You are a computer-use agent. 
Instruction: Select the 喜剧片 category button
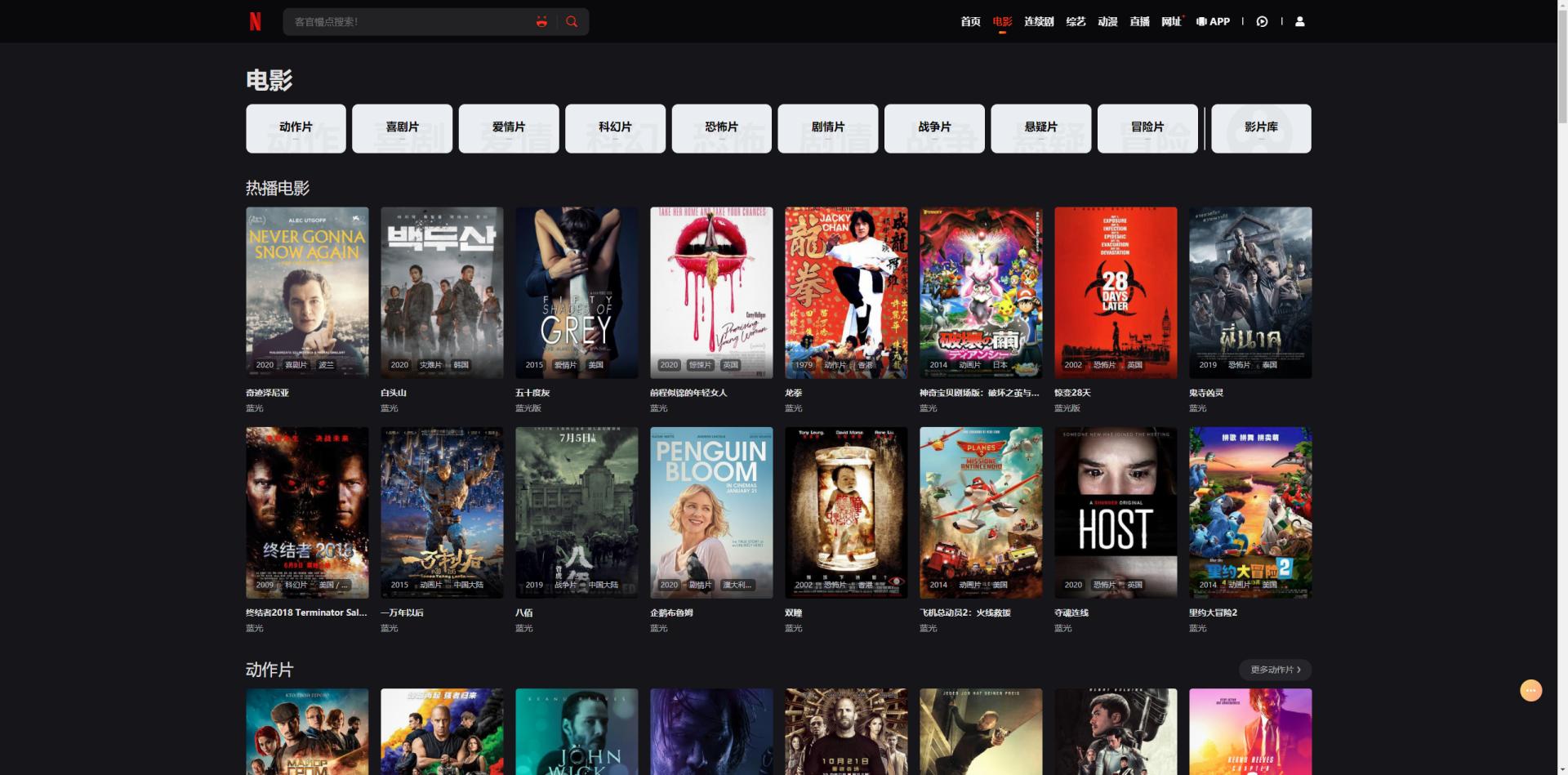coord(402,128)
